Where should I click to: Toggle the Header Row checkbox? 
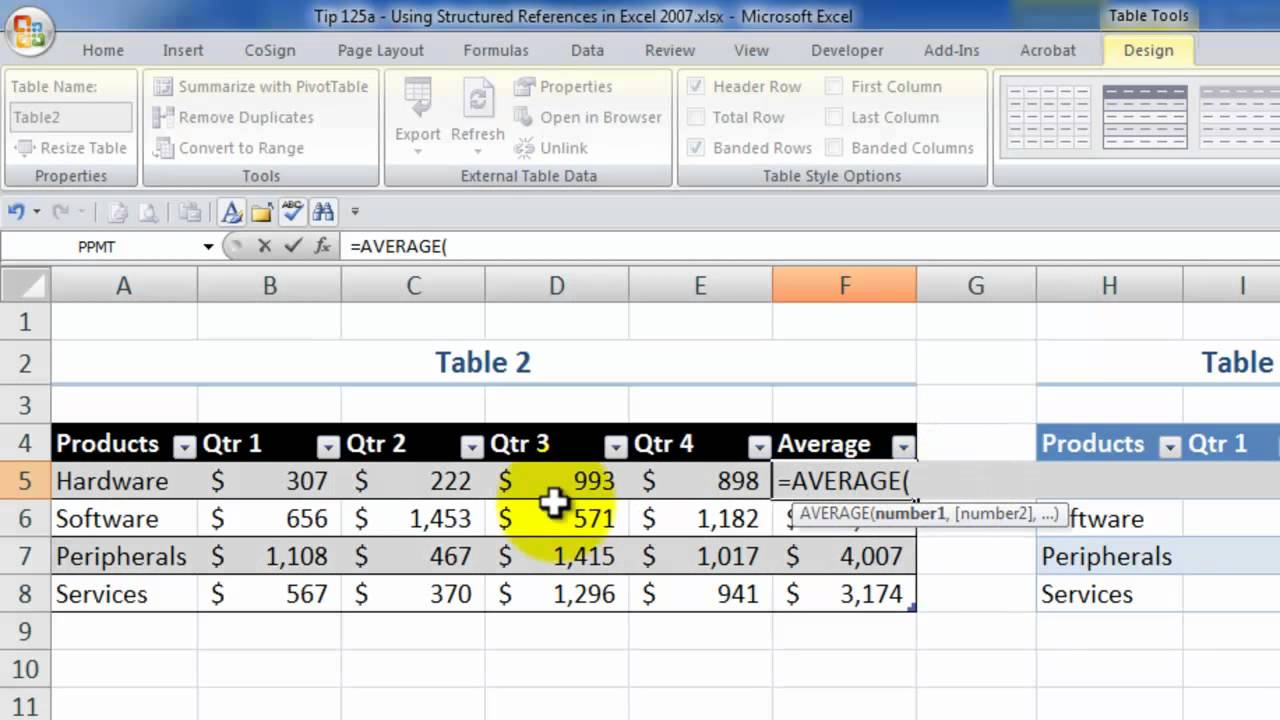coord(696,87)
